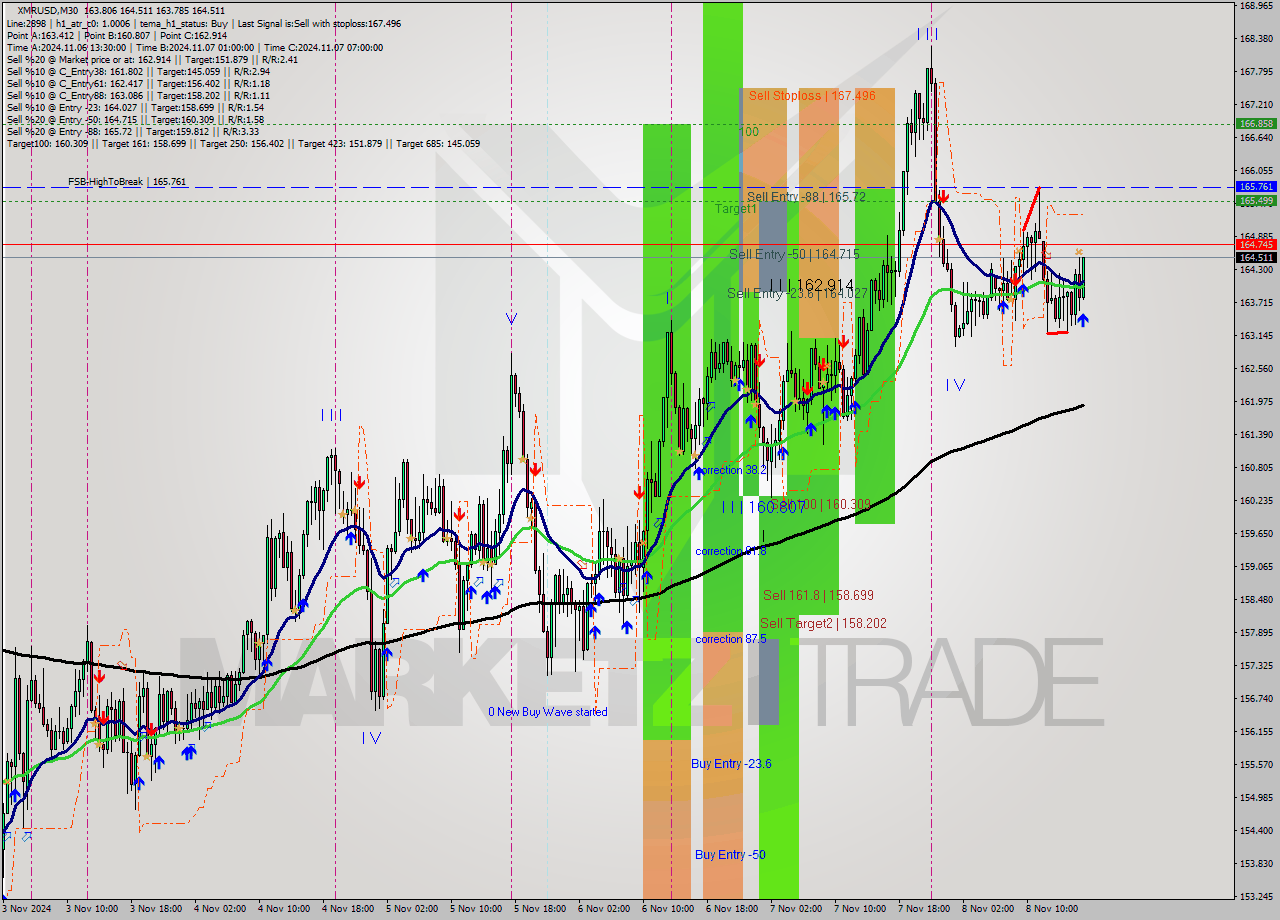The width and height of the screenshot is (1280, 920).
Task: Click '0 New Buy Wave started' annotation
Action: click(x=548, y=712)
